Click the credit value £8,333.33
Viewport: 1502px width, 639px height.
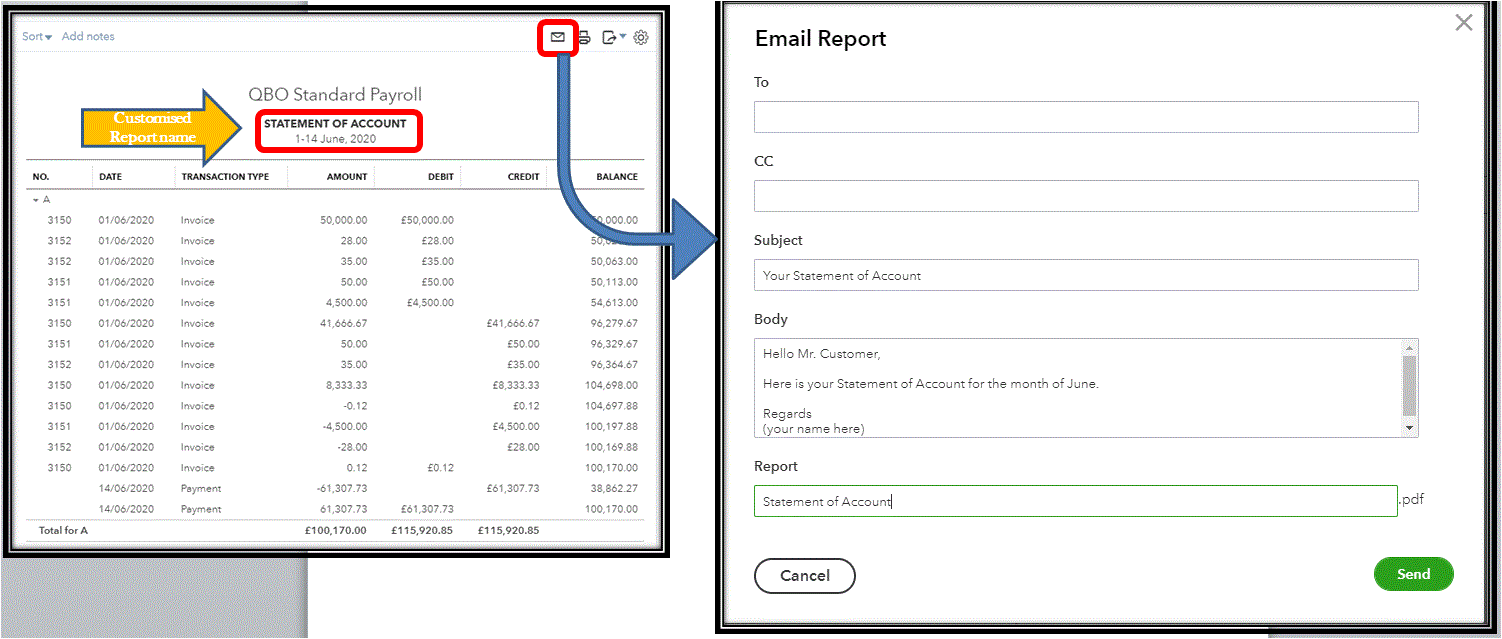point(516,386)
